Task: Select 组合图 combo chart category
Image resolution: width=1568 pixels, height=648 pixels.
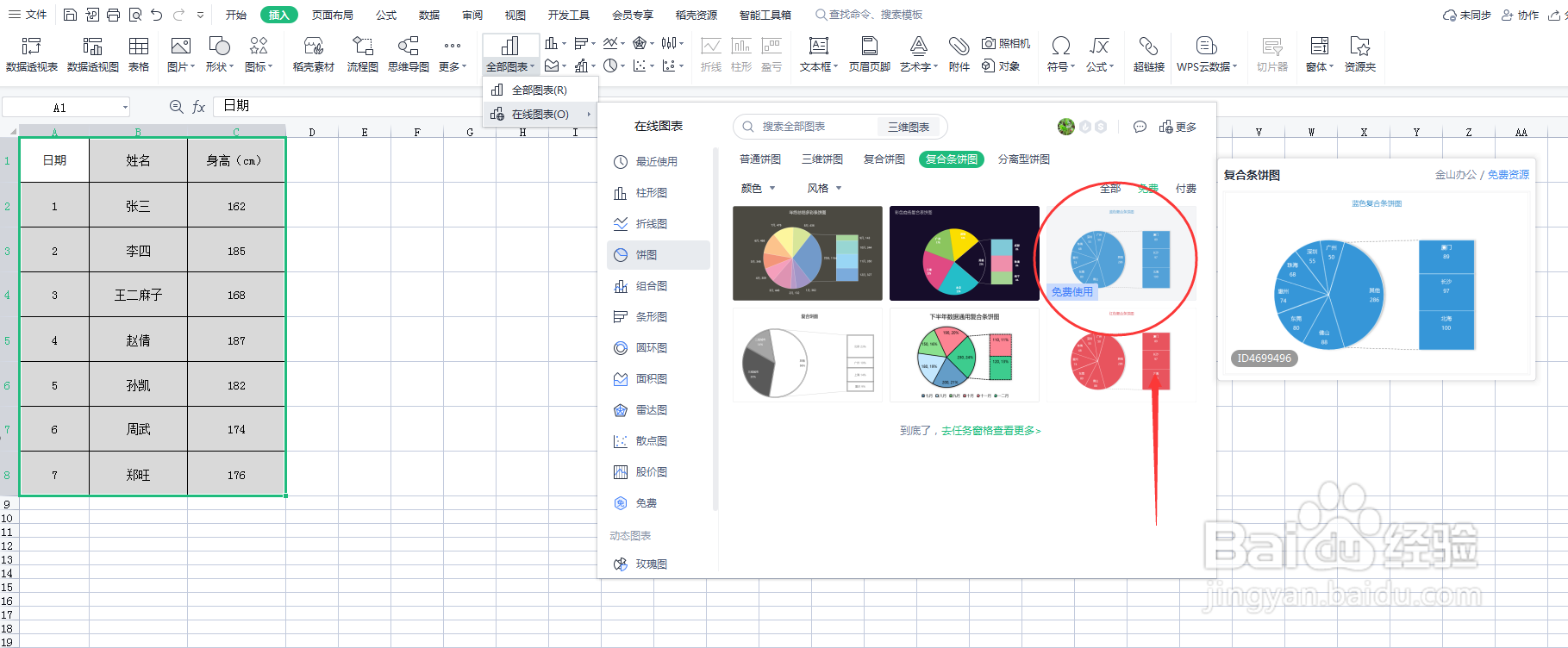Action: point(659,286)
